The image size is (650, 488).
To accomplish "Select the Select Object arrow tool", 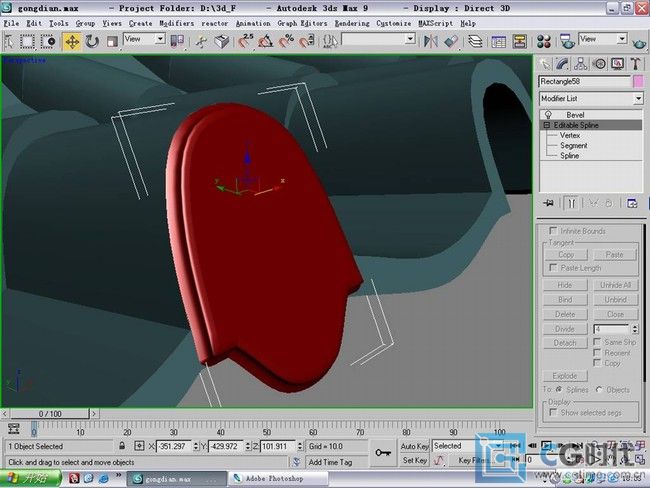I will coord(9,41).
